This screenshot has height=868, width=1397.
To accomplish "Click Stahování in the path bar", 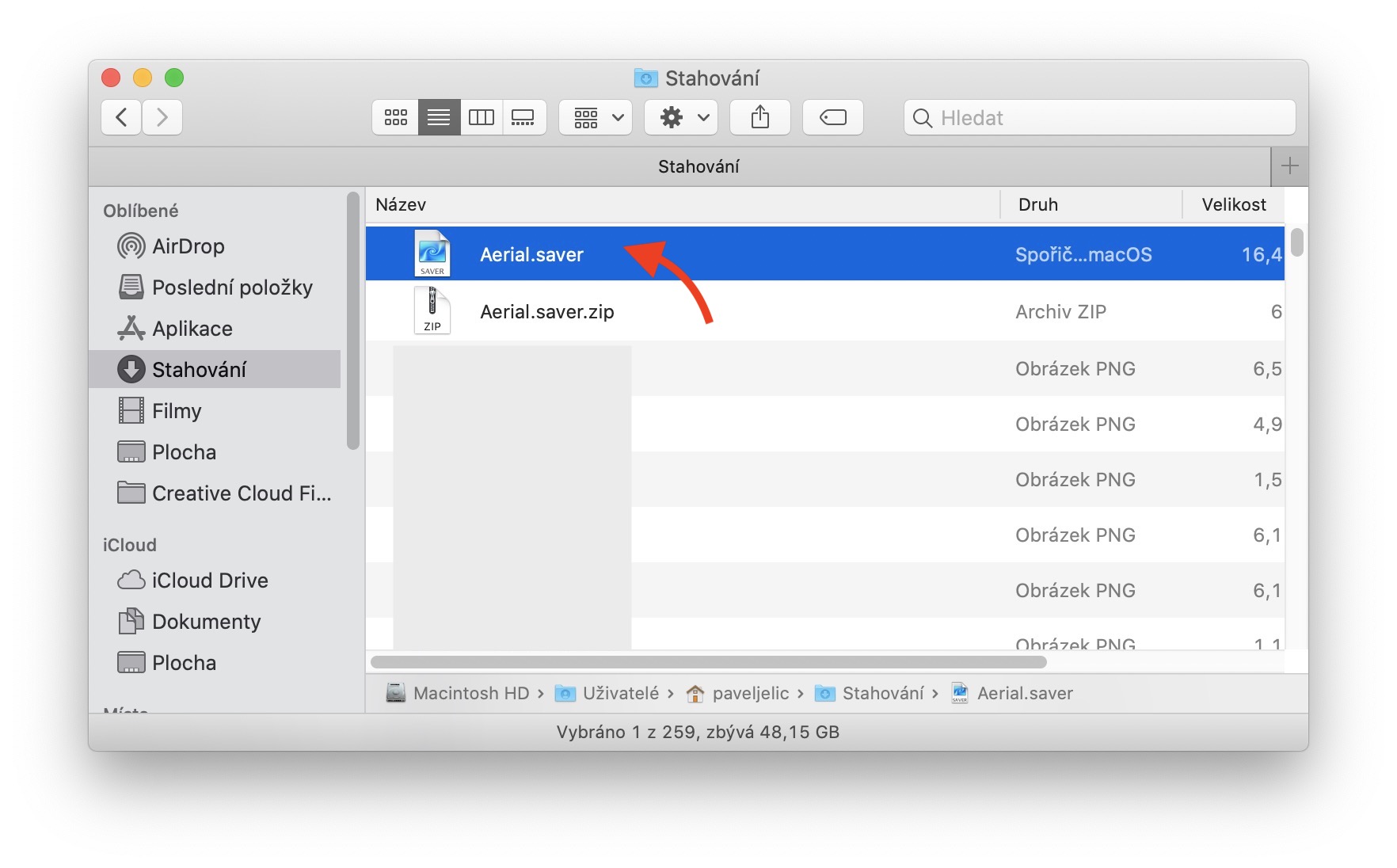I will (870, 694).
